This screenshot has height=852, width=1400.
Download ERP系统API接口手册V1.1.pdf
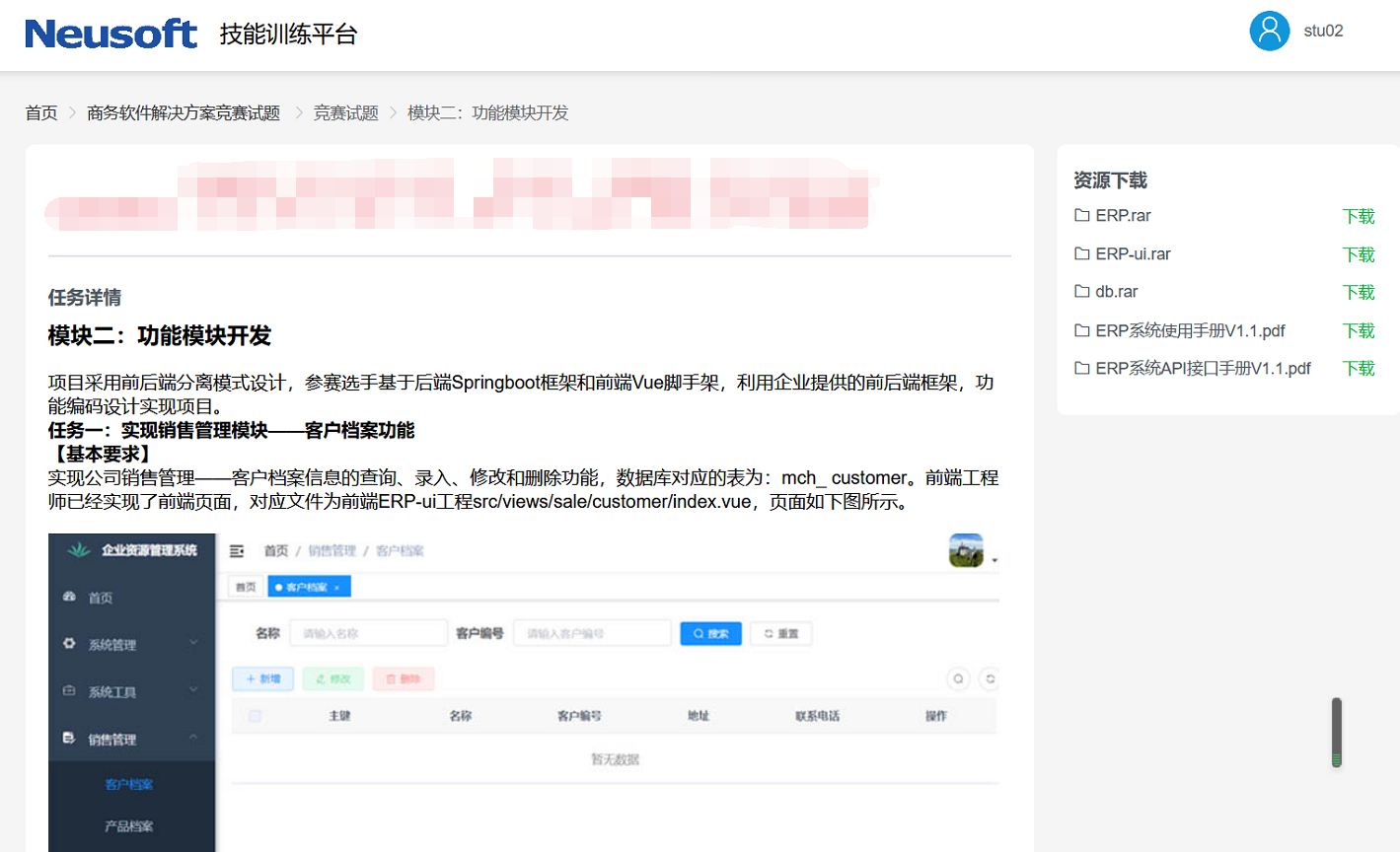click(x=1358, y=368)
